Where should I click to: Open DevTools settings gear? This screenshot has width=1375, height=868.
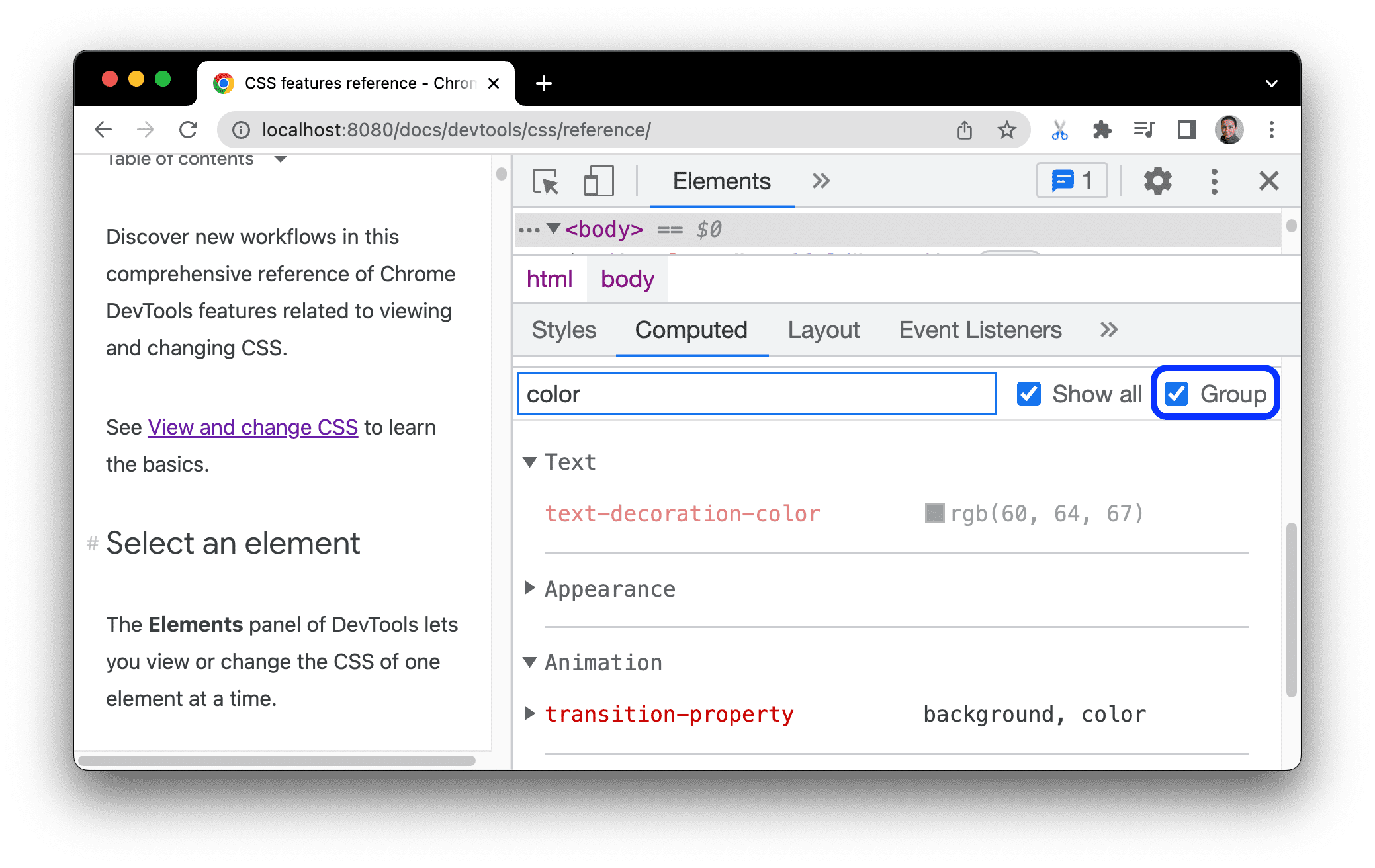pyautogui.click(x=1157, y=181)
